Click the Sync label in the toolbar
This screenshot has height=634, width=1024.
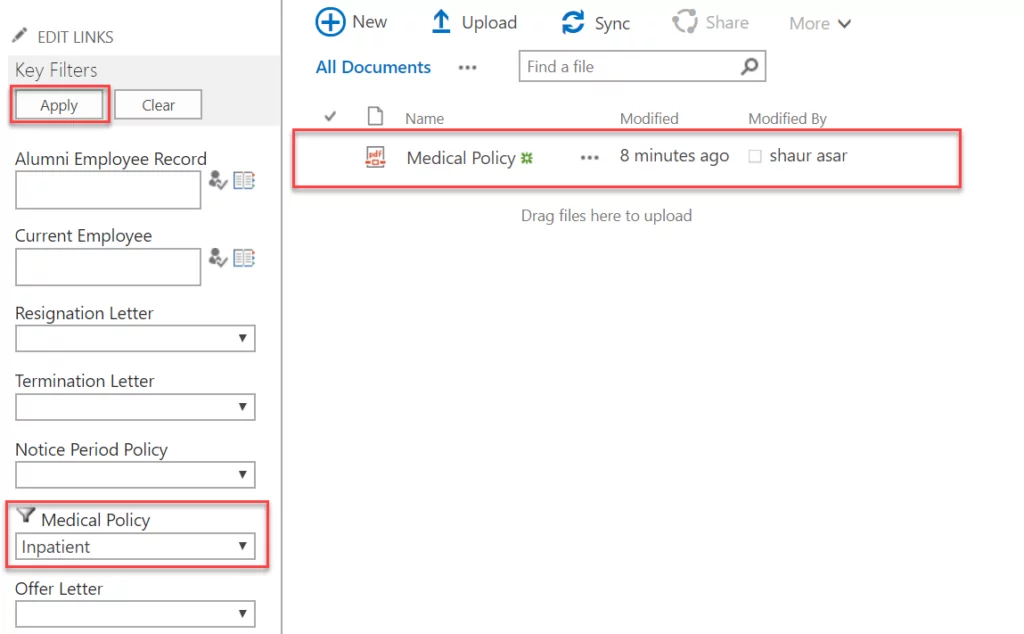(x=612, y=24)
